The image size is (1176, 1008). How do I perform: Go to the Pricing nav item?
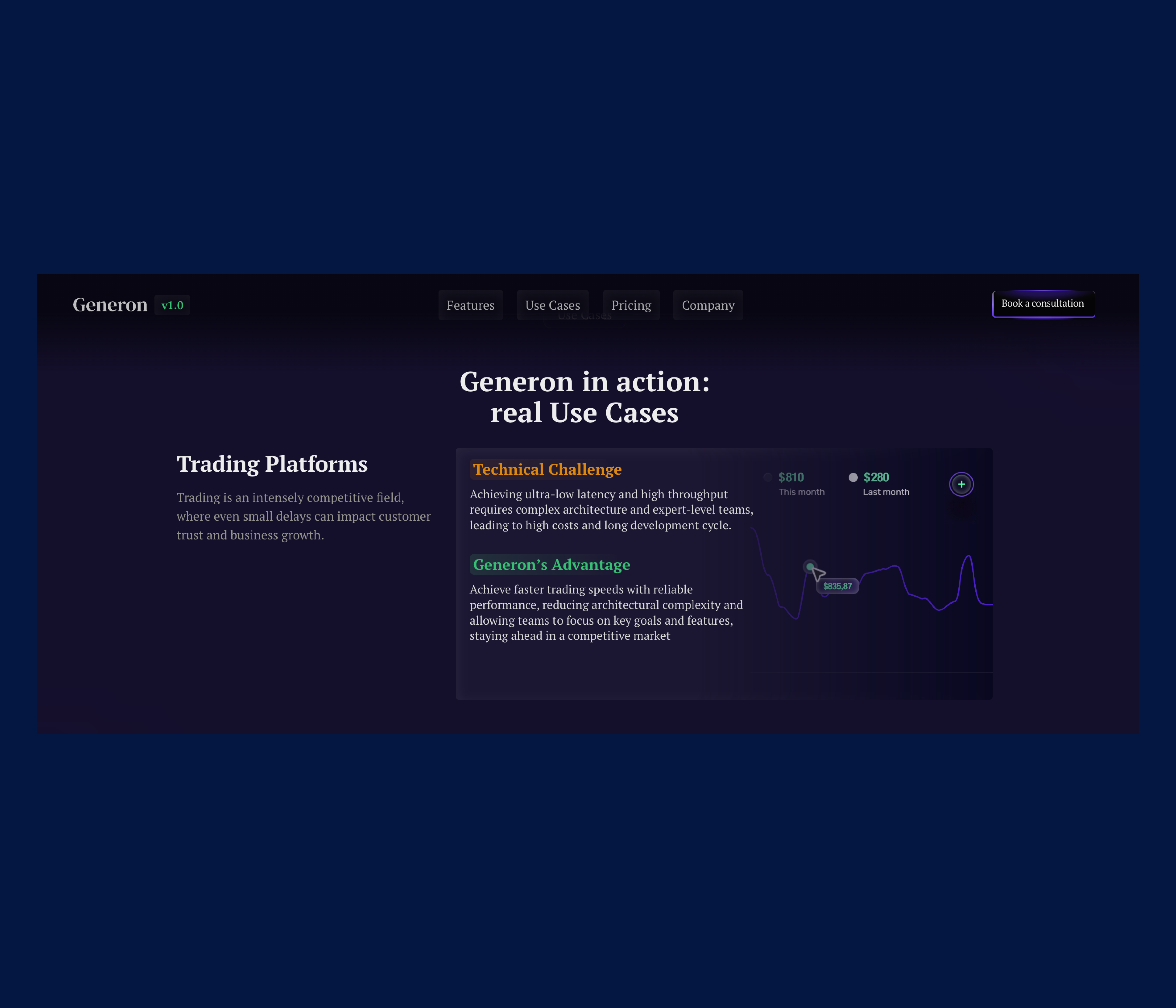click(631, 305)
